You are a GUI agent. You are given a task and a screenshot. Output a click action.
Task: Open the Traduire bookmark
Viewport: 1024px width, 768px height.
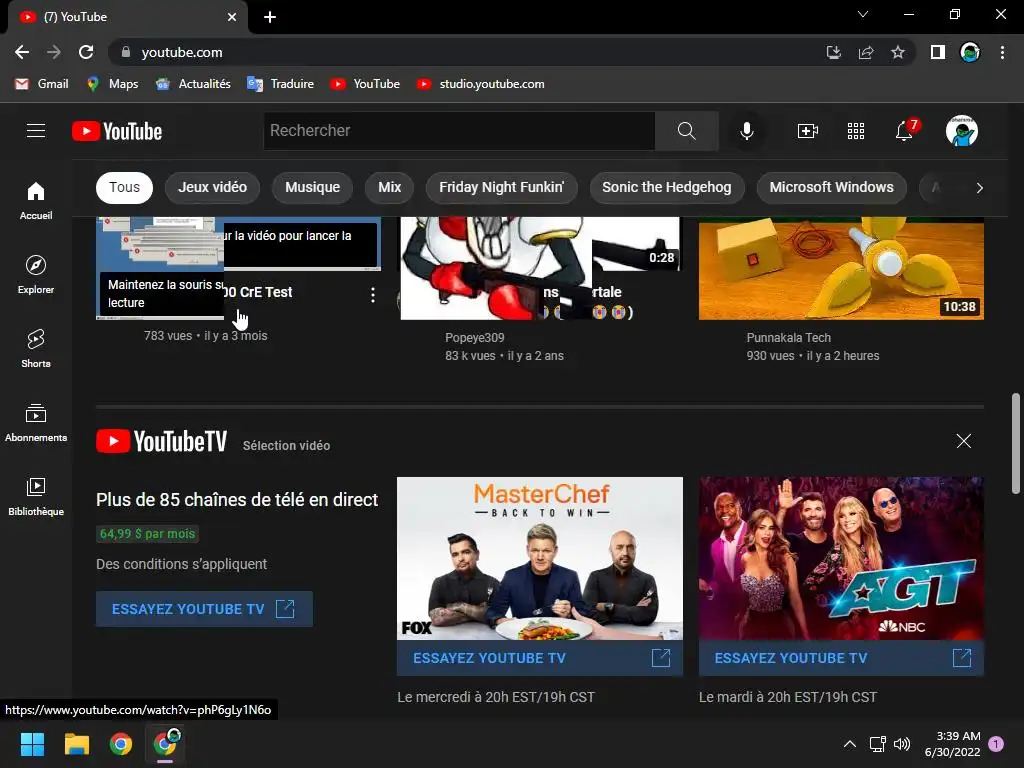pos(281,84)
